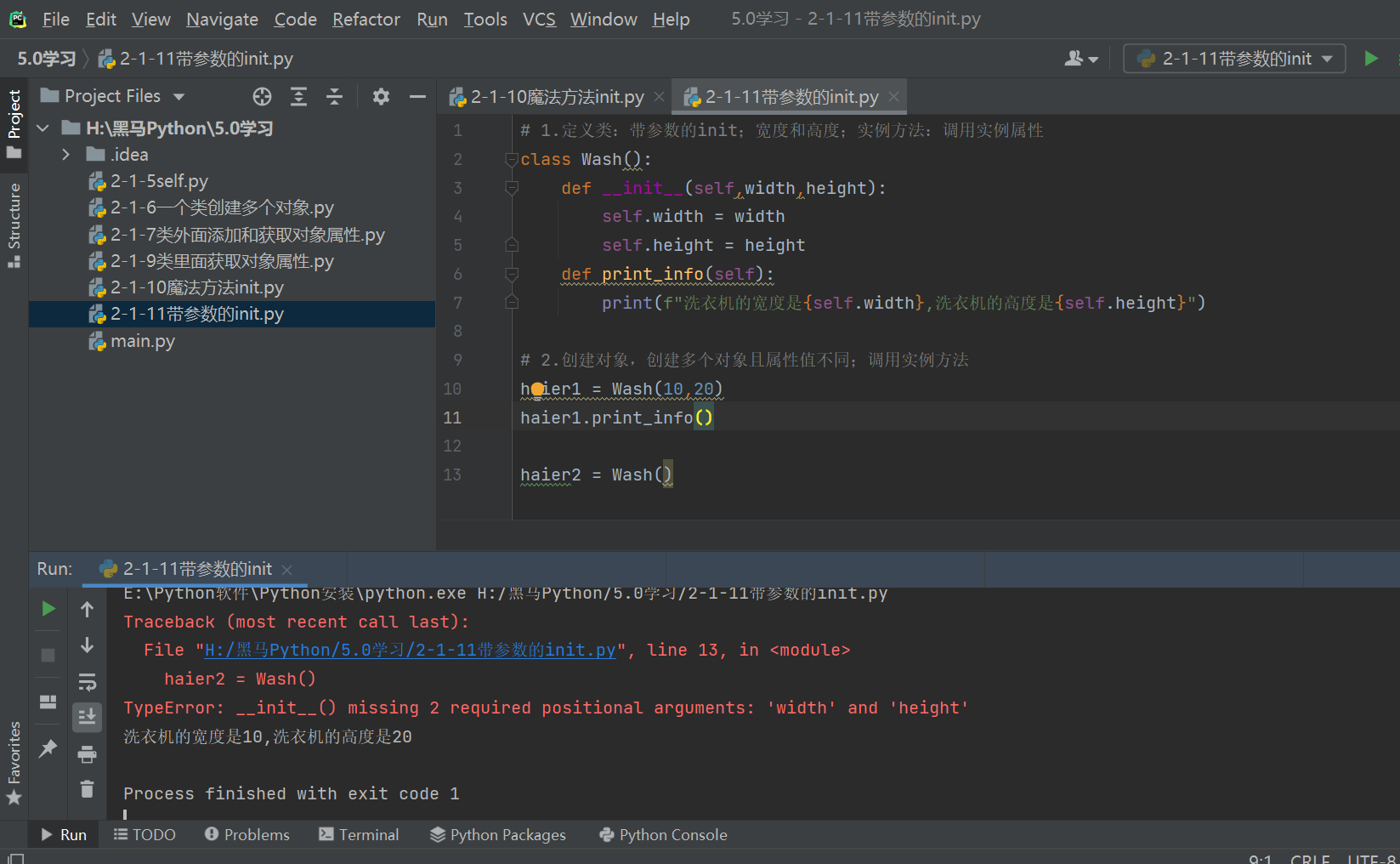Viewport: 1400px width, 864px height.
Task: Toggle Scroll to End in Run console
Action: coord(87,718)
